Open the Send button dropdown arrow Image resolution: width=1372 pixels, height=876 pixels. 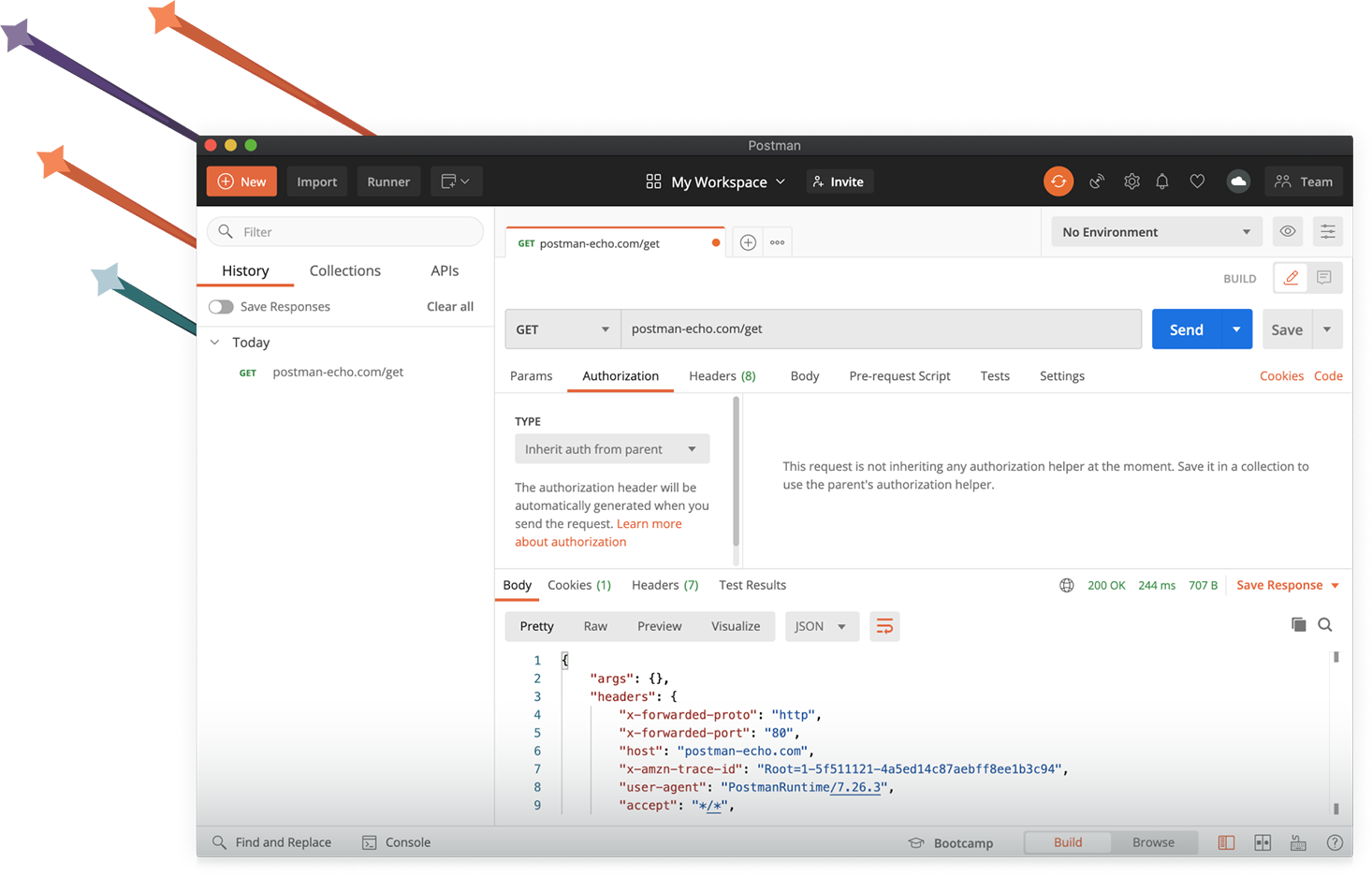[1236, 329]
